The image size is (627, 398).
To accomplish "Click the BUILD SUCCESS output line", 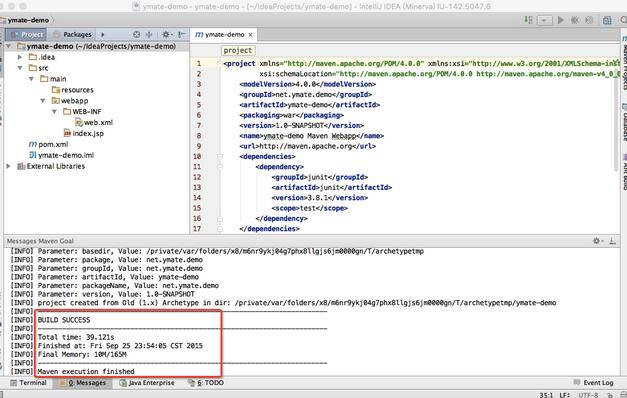I will 64,320.
